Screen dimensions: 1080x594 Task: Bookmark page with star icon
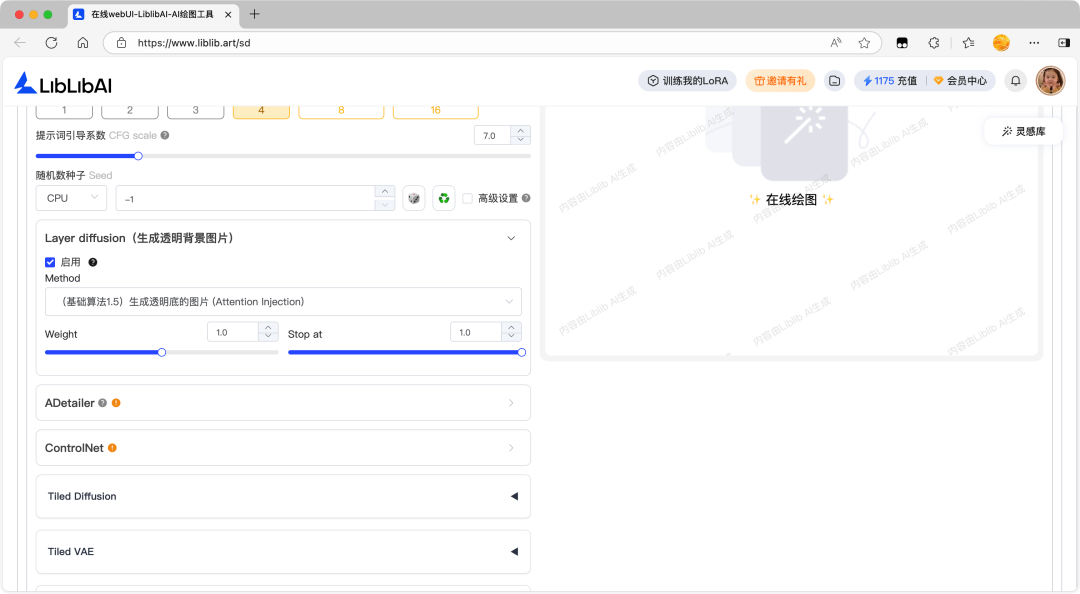864,43
